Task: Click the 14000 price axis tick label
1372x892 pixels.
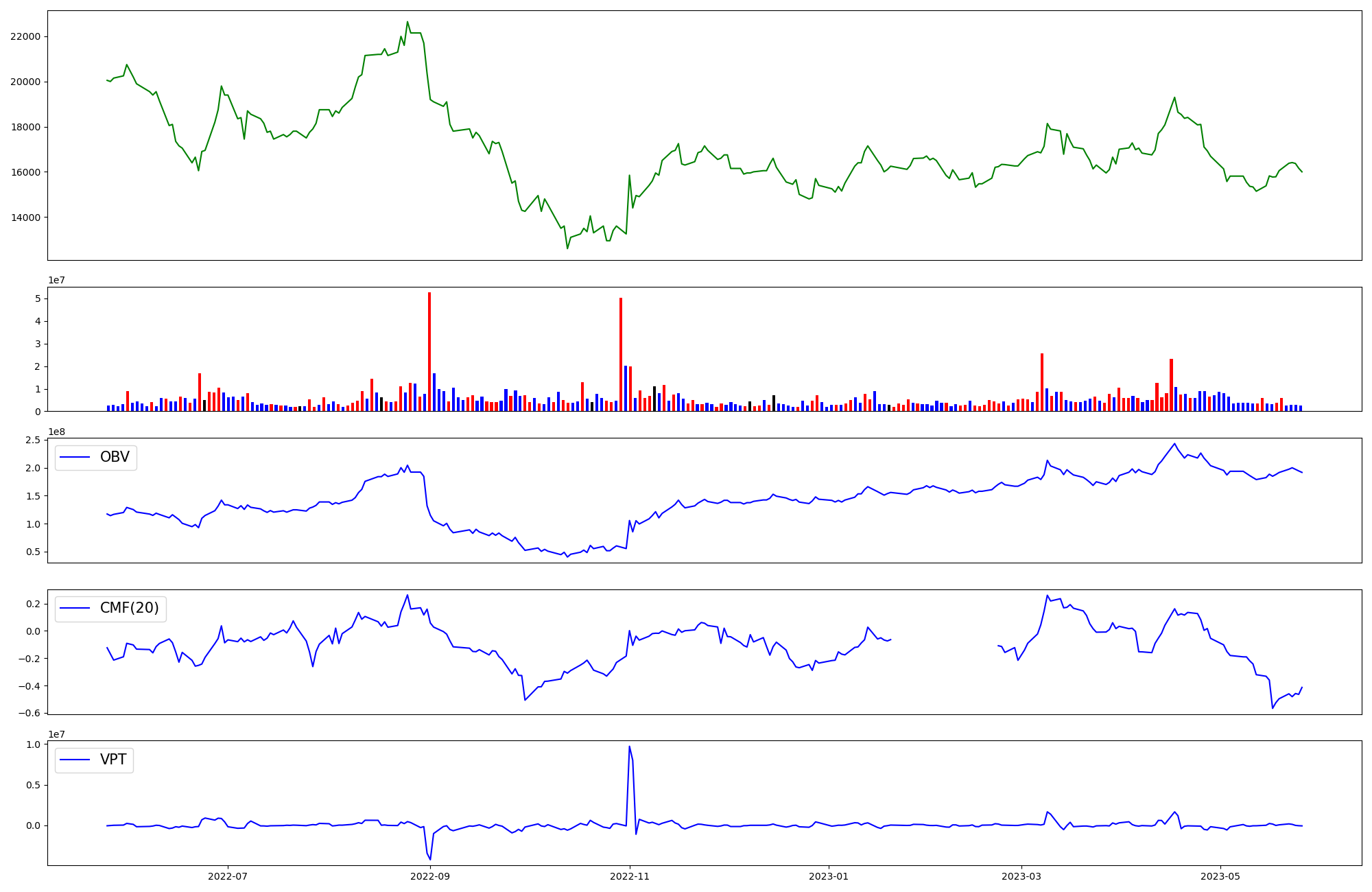Action: pos(25,218)
